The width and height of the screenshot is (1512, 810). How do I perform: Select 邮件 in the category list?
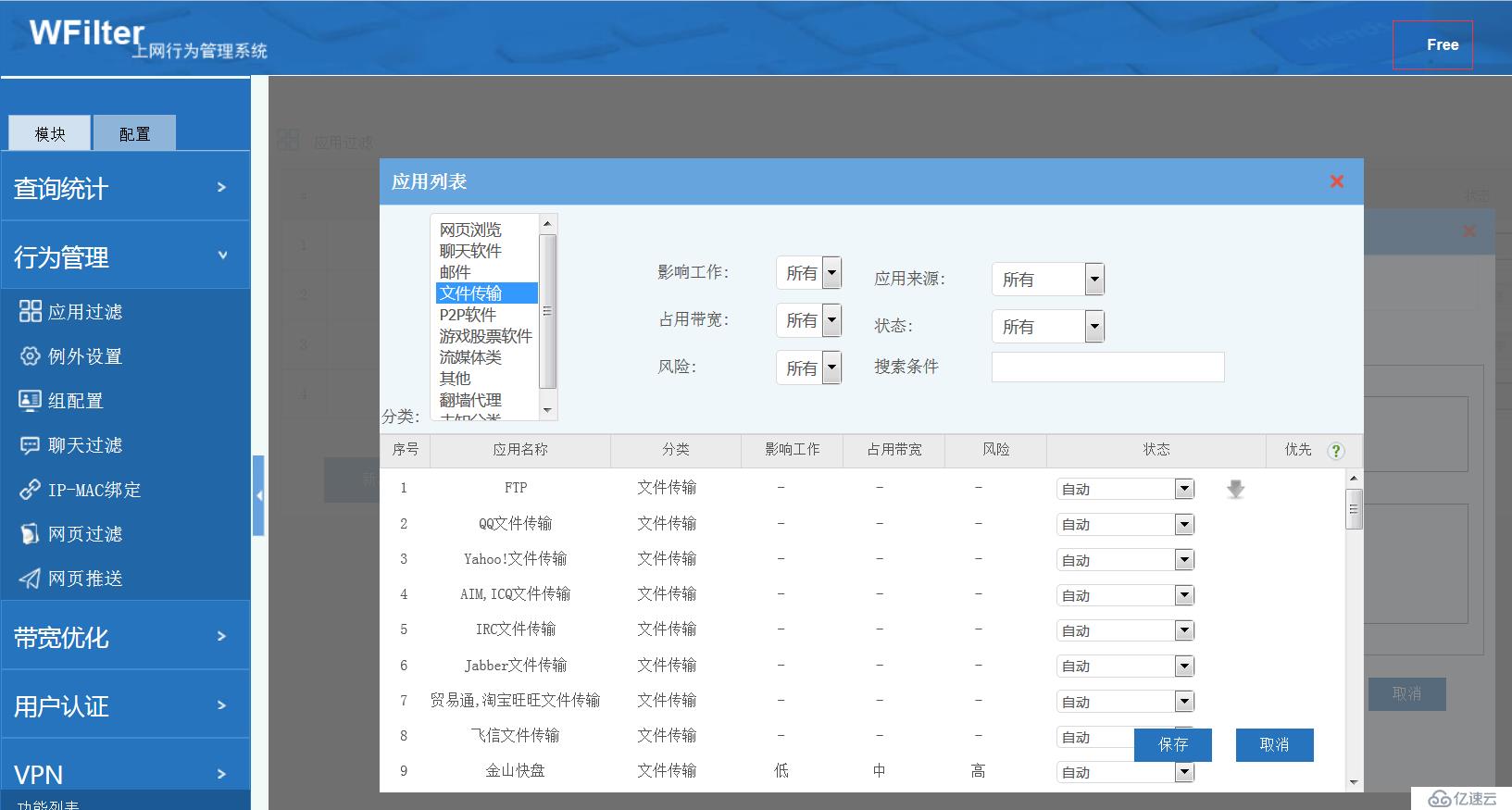click(486, 272)
